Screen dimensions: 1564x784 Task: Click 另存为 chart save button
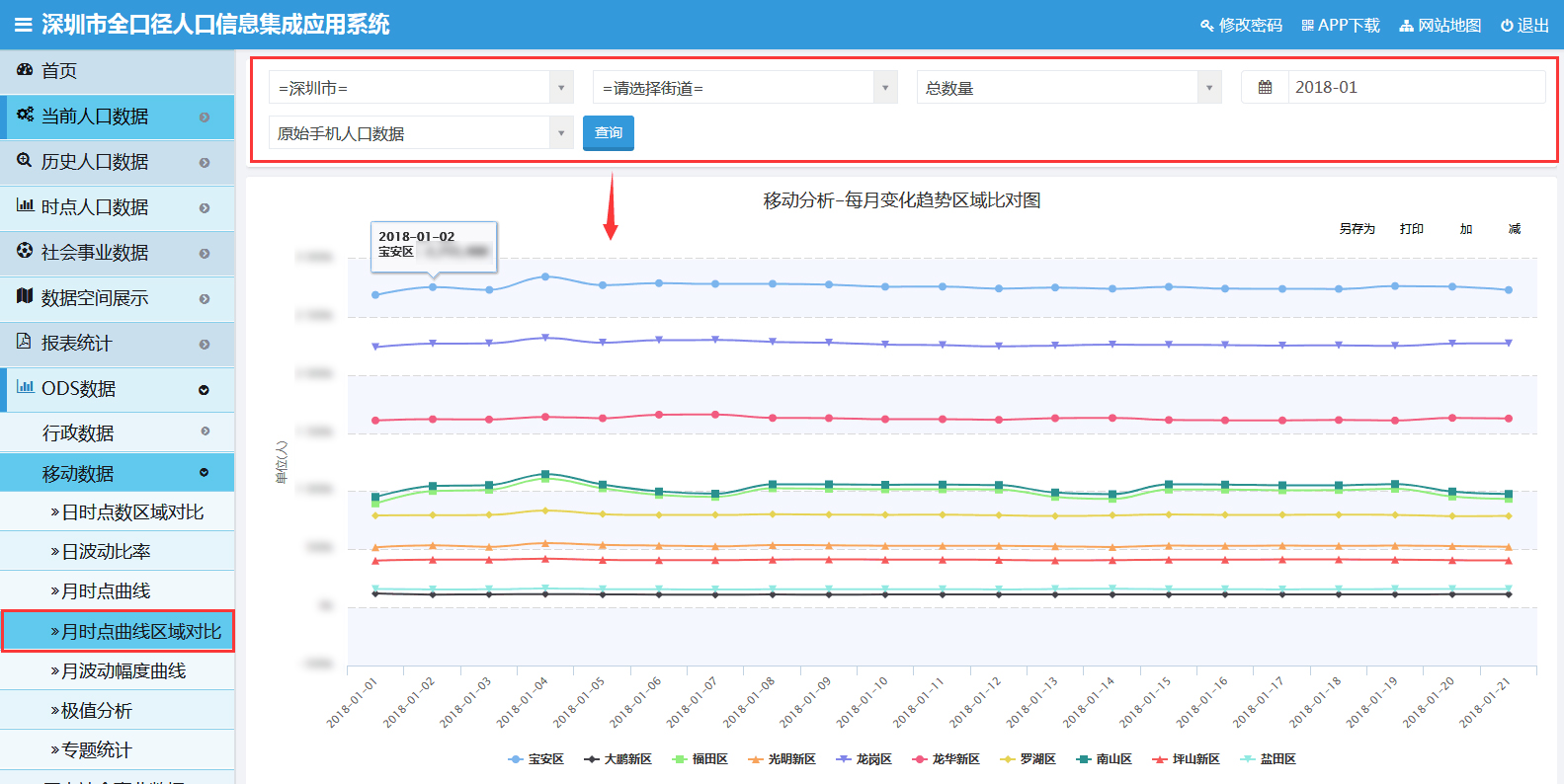pyautogui.click(x=1357, y=228)
